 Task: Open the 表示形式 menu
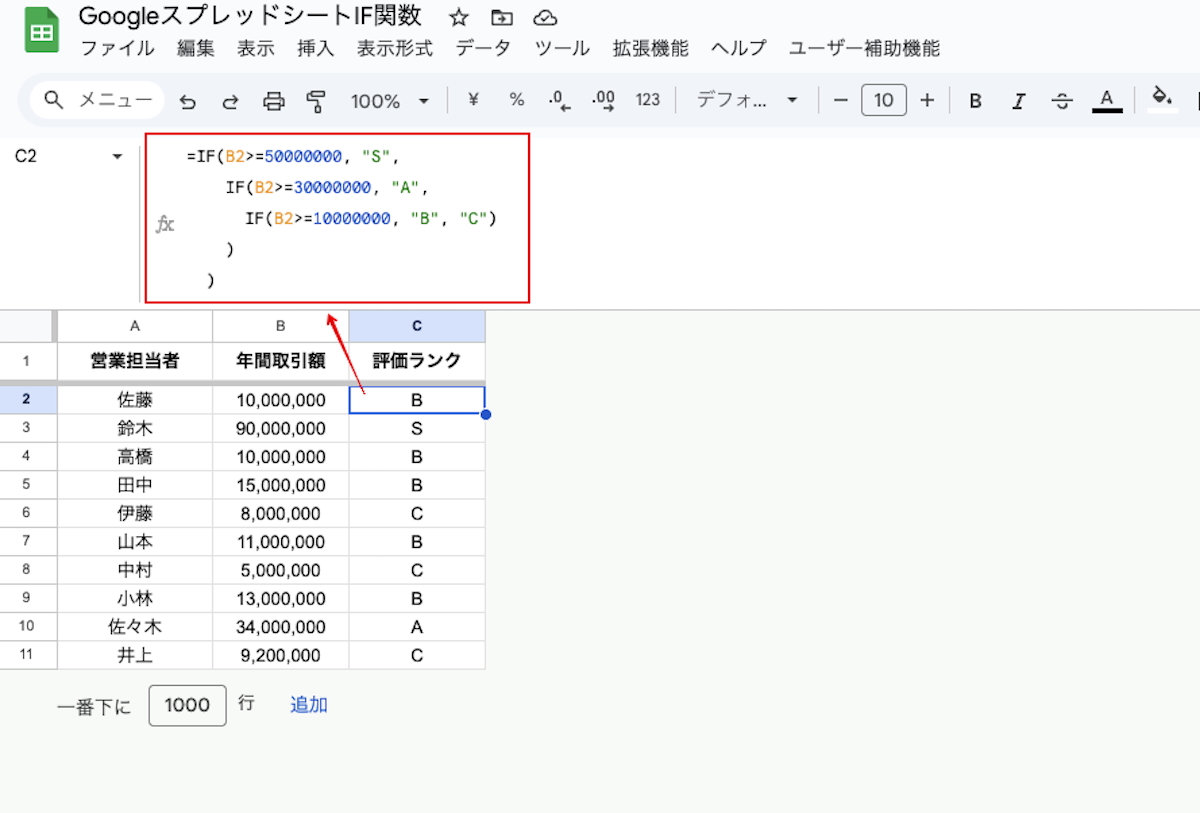click(395, 48)
